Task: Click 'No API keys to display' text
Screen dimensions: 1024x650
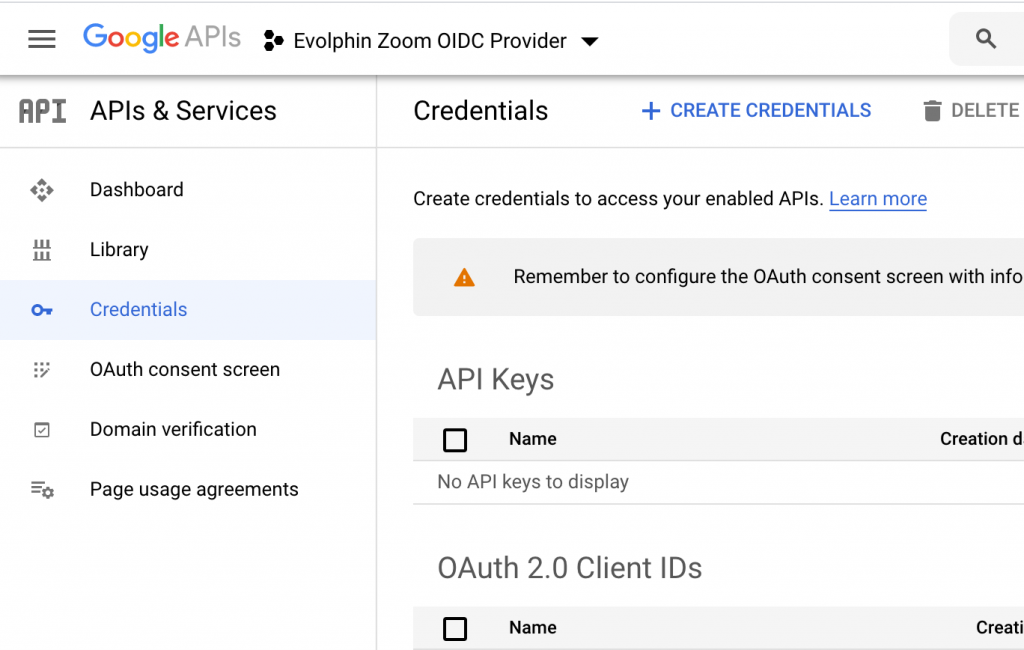Action: 533,482
